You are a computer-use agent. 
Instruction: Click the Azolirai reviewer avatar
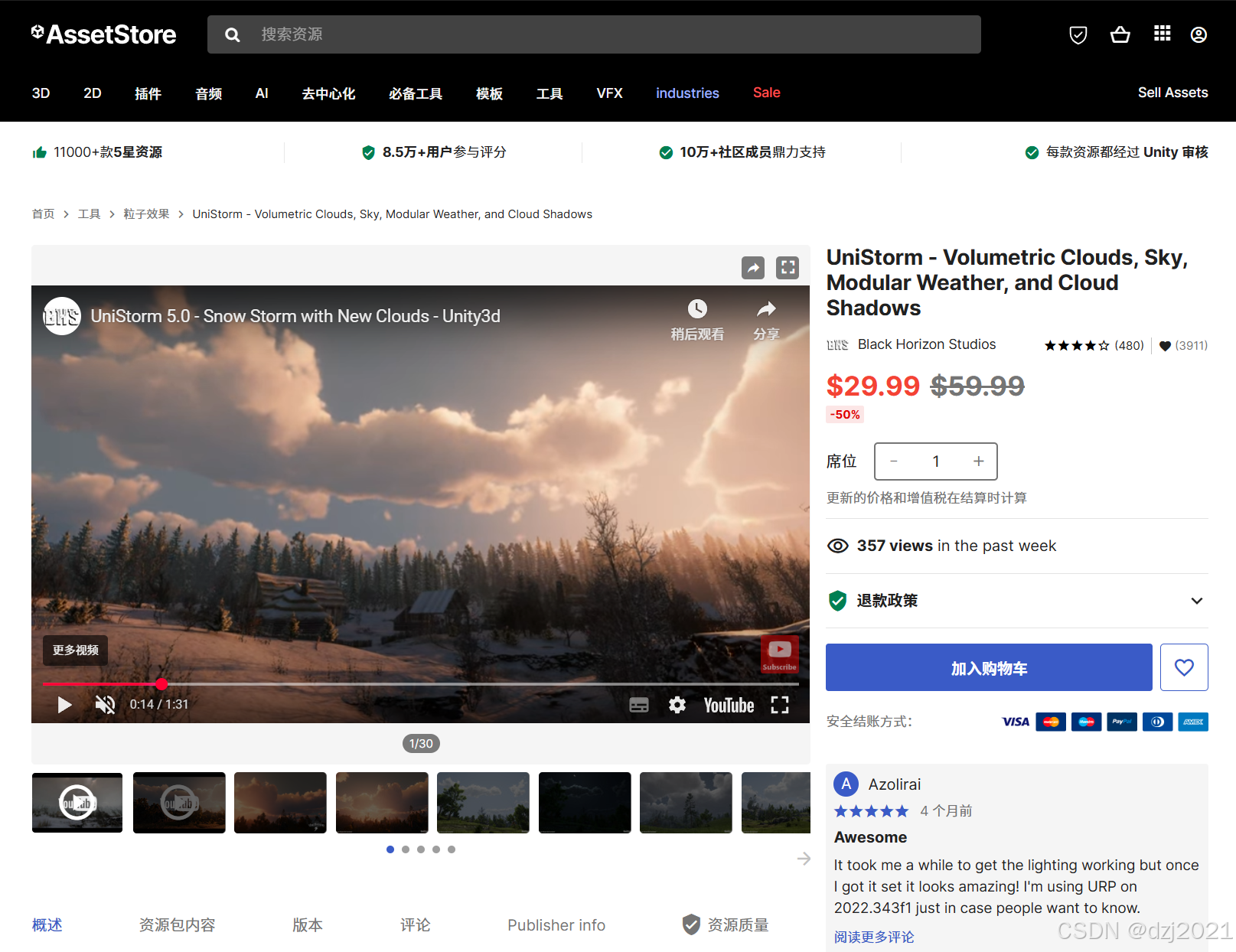[x=846, y=784]
